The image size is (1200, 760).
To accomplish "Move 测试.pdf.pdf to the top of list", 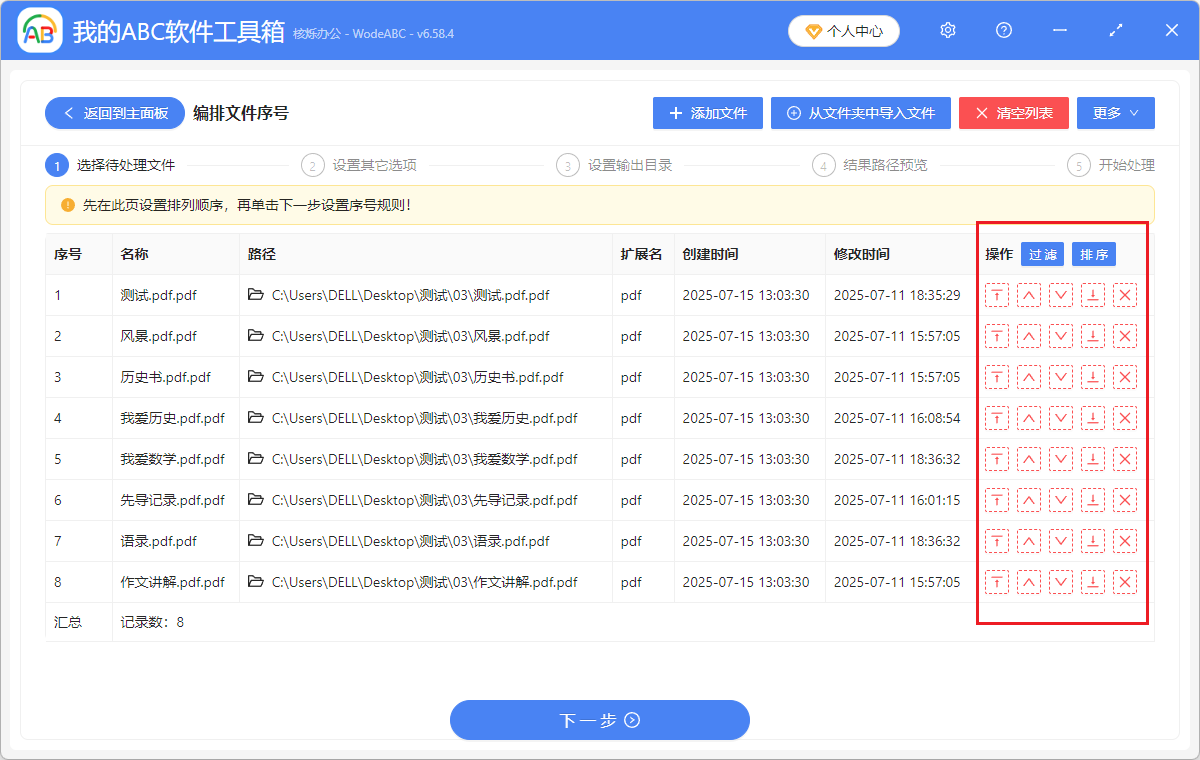I will click(997, 295).
